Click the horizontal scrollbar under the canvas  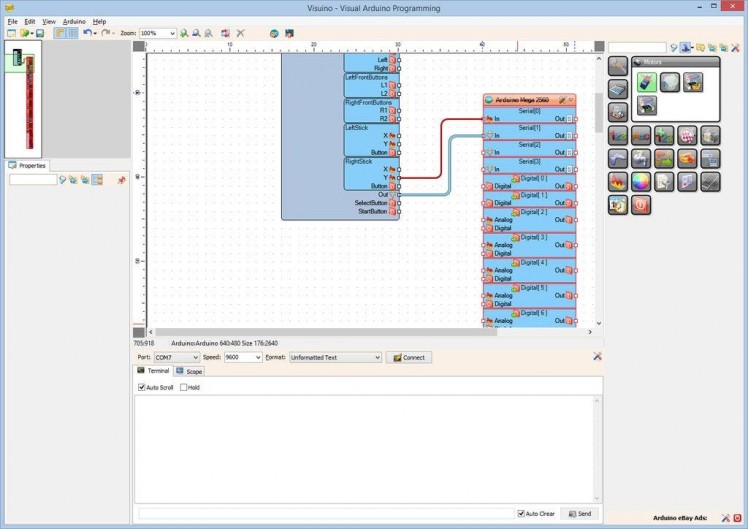pos(370,332)
